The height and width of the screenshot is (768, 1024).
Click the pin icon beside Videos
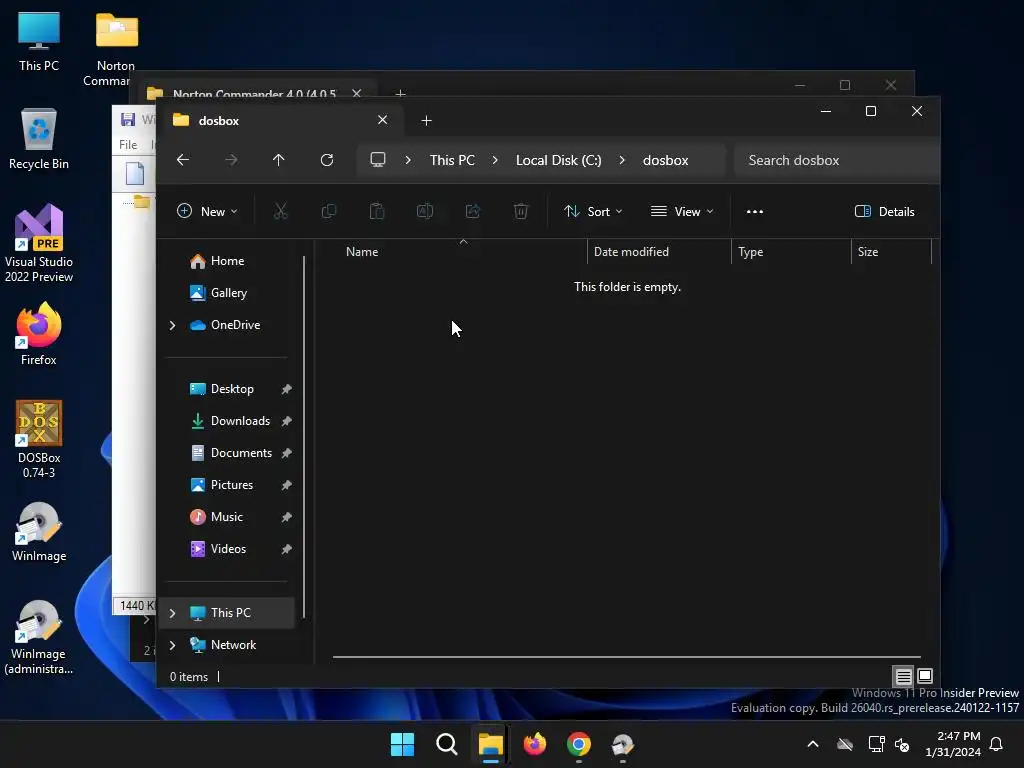pos(286,549)
